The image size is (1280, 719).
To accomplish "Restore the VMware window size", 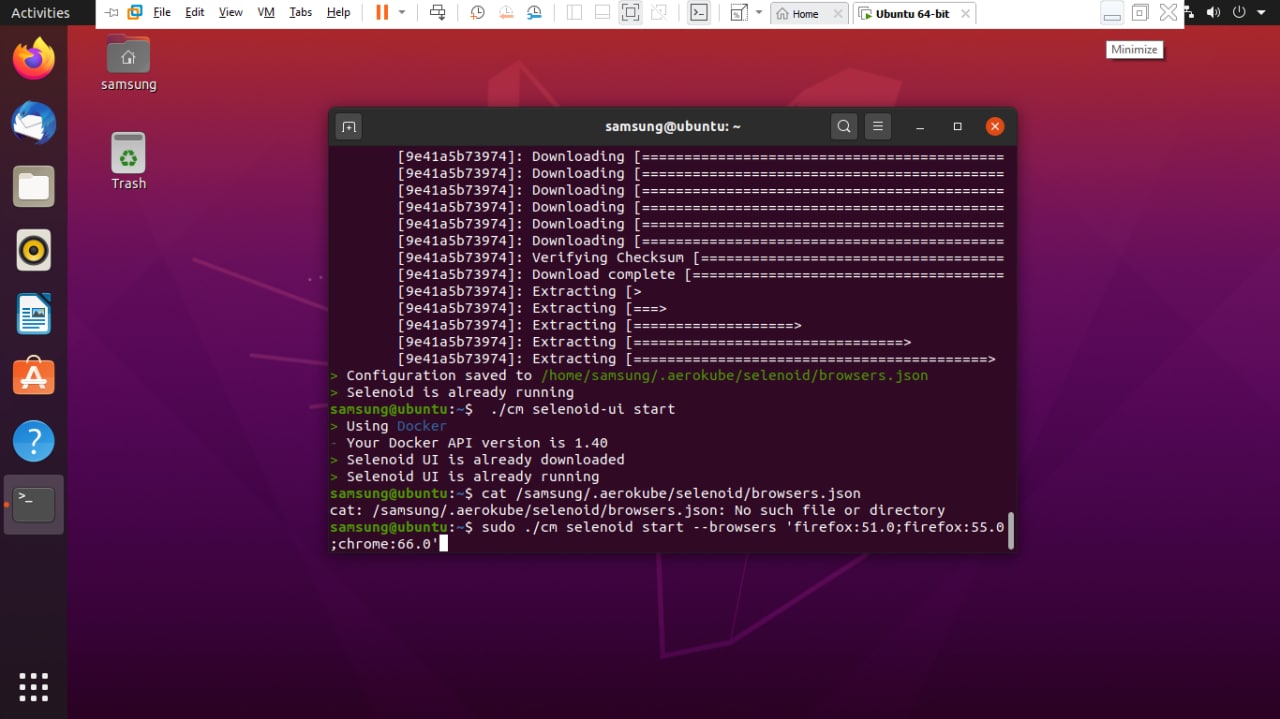I will click(x=1140, y=13).
